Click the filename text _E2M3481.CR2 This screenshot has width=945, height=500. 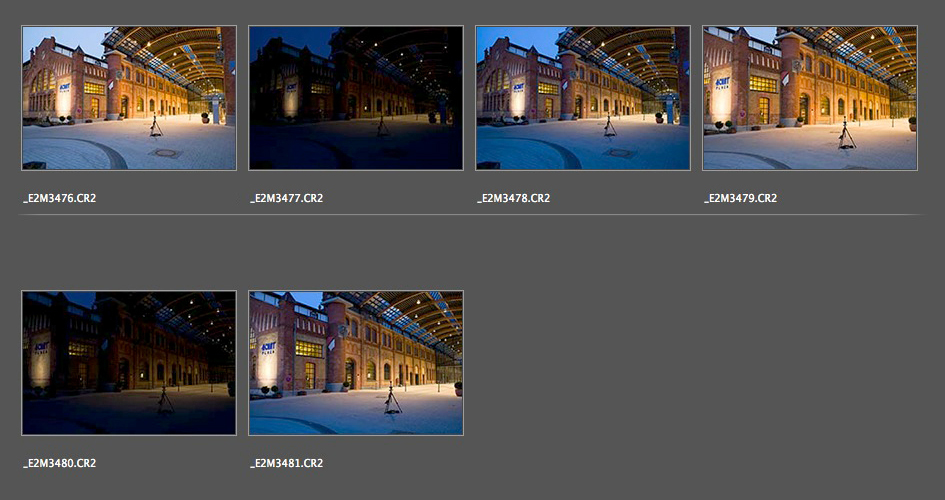[286, 463]
